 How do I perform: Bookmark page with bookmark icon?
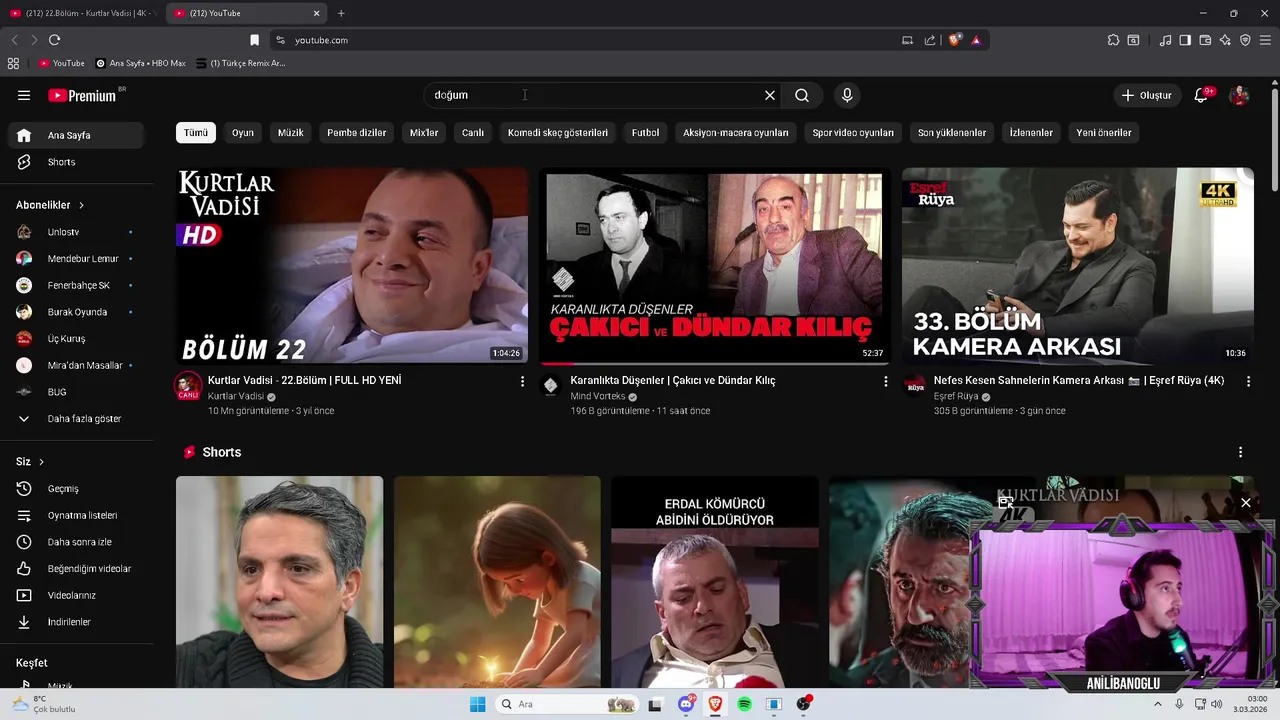click(x=254, y=40)
